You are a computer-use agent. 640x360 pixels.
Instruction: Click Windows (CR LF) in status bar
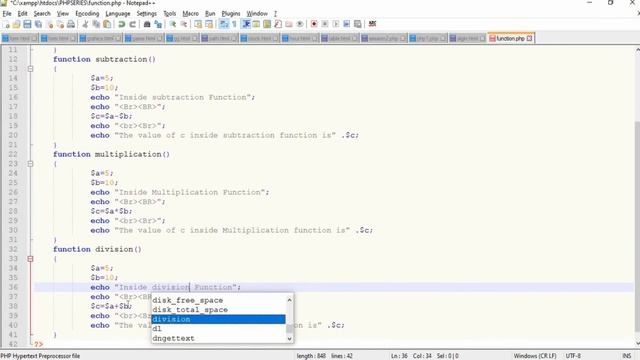pyautogui.click(x=535, y=356)
